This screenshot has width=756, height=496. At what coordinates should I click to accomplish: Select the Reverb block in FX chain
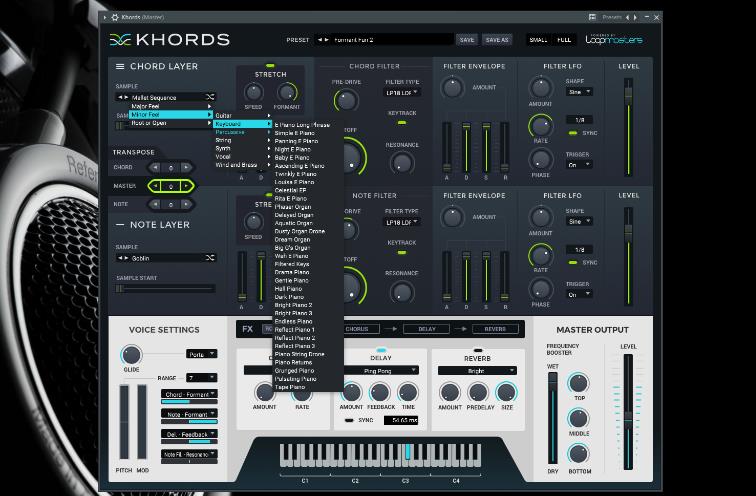[x=495, y=329]
